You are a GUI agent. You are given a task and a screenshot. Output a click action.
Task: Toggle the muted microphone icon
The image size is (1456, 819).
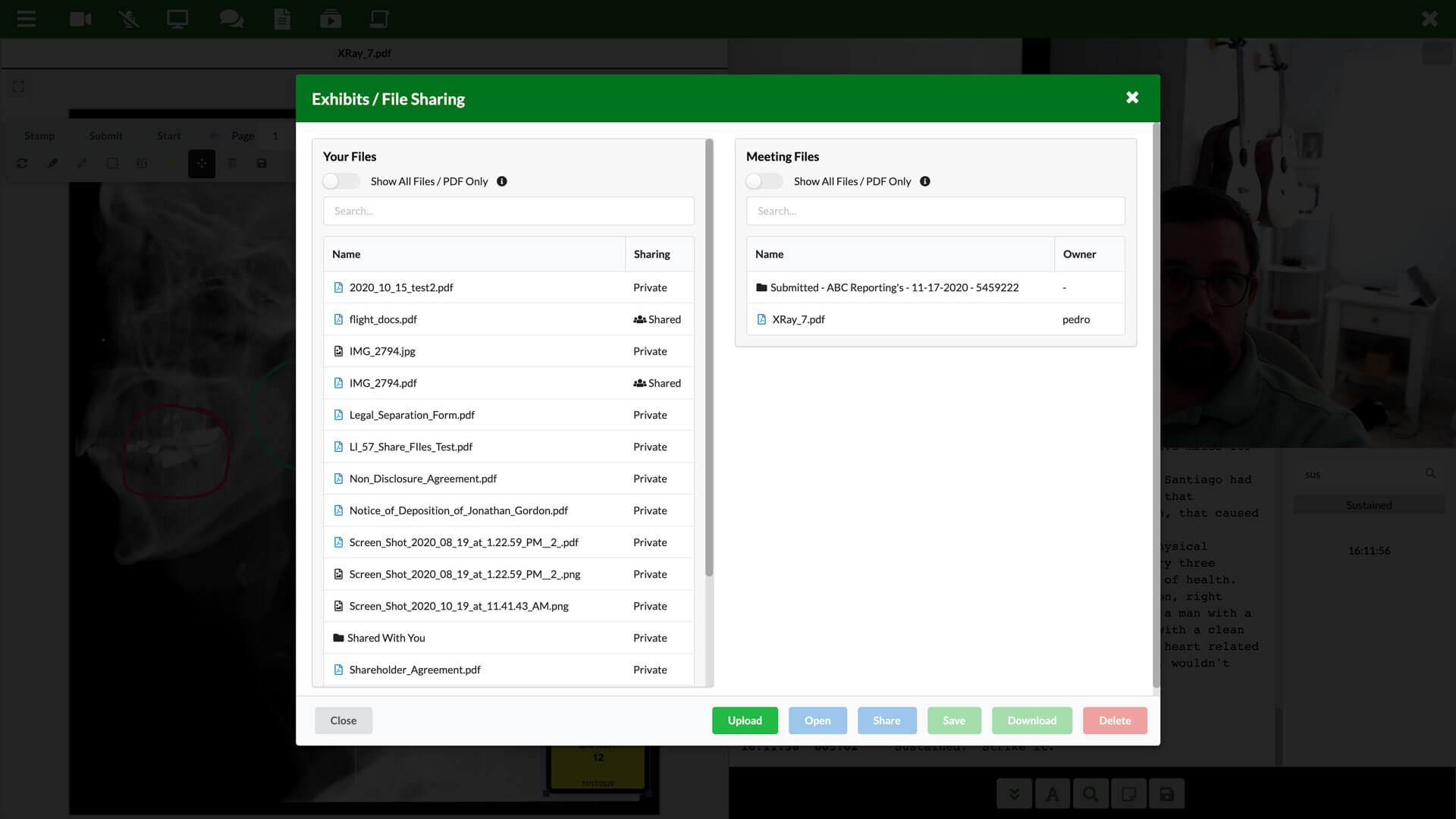(x=129, y=19)
